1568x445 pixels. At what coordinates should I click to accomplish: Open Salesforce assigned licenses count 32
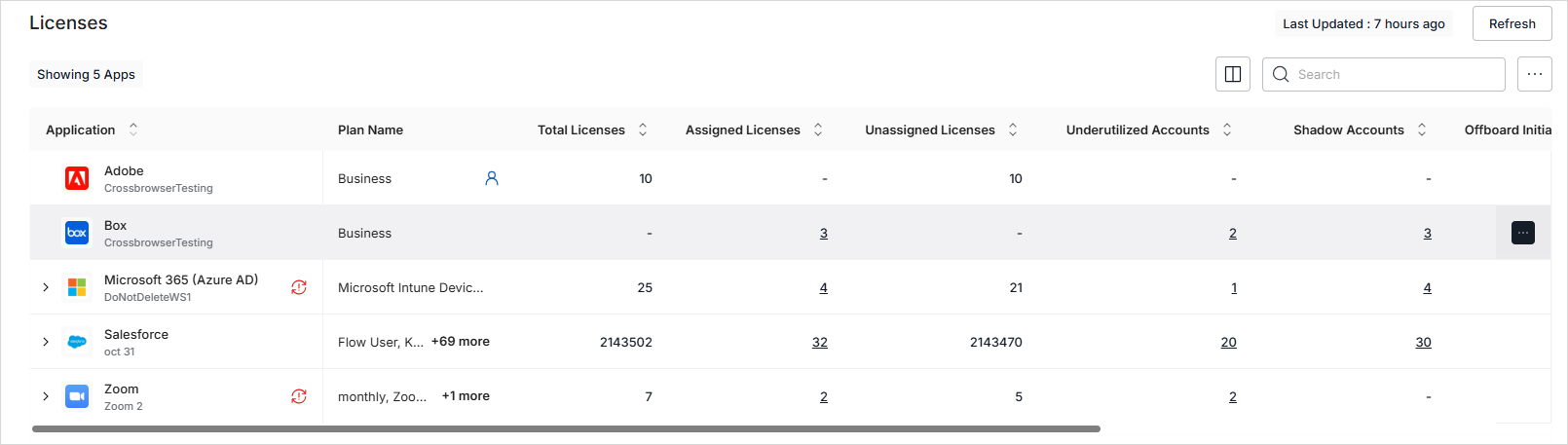coord(820,342)
